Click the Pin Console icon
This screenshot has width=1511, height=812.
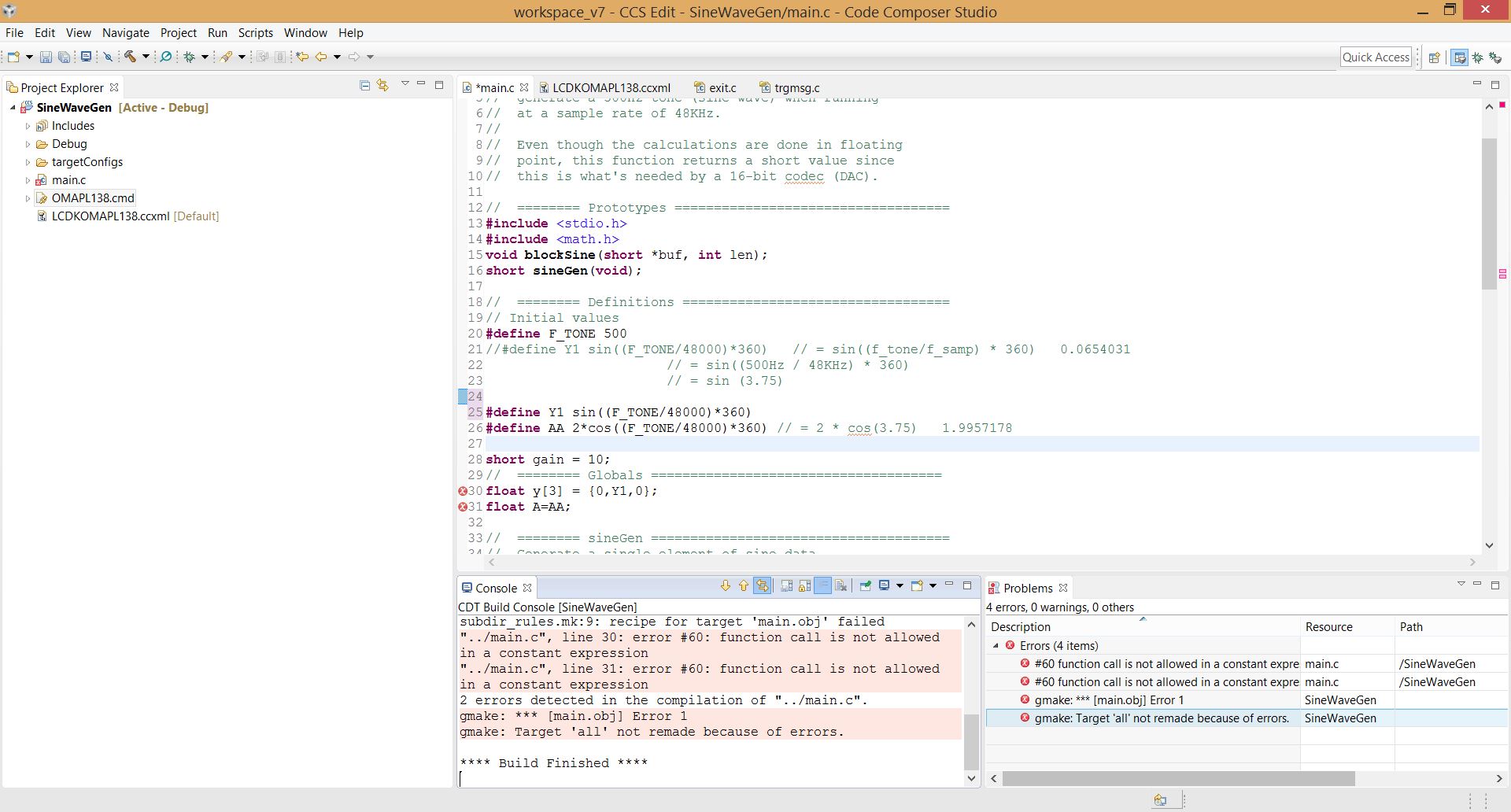click(865, 585)
